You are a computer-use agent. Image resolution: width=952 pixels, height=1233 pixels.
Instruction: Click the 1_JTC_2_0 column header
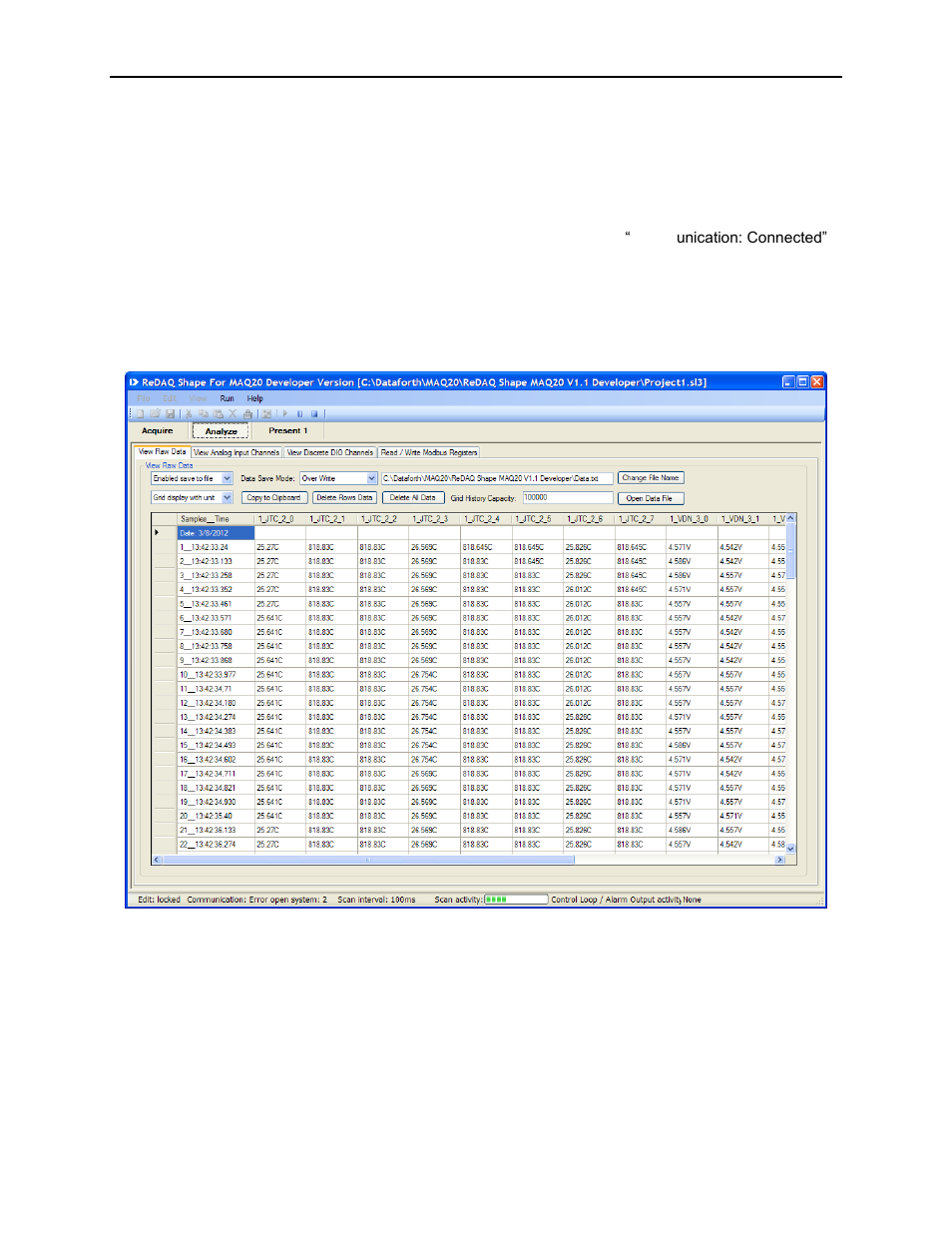[280, 519]
